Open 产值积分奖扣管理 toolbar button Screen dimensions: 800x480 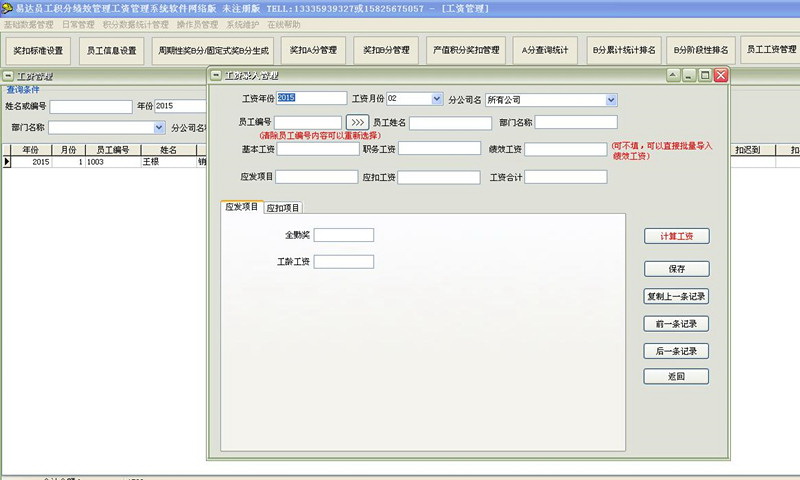(466, 50)
